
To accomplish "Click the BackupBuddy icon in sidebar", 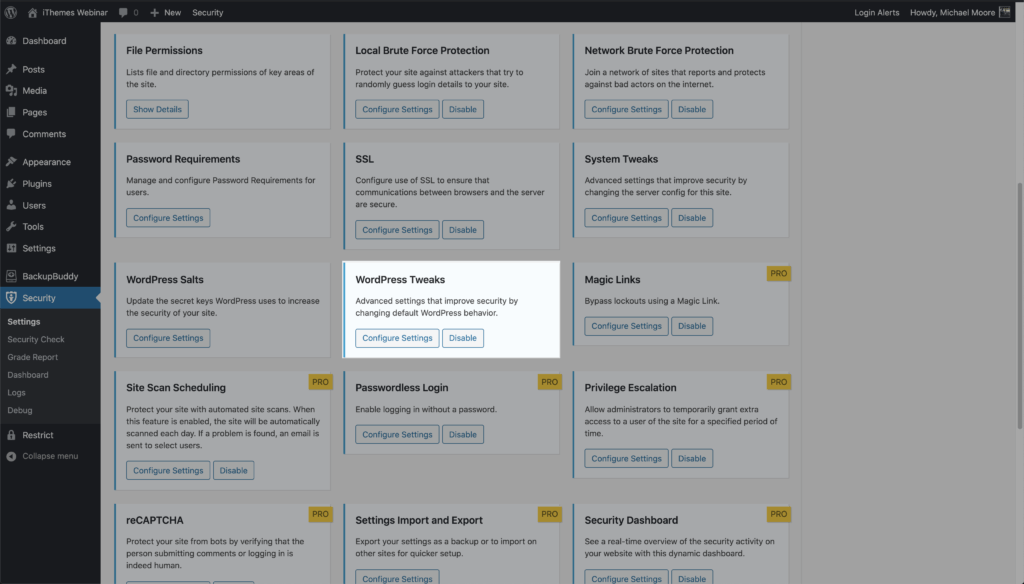I will 11,276.
